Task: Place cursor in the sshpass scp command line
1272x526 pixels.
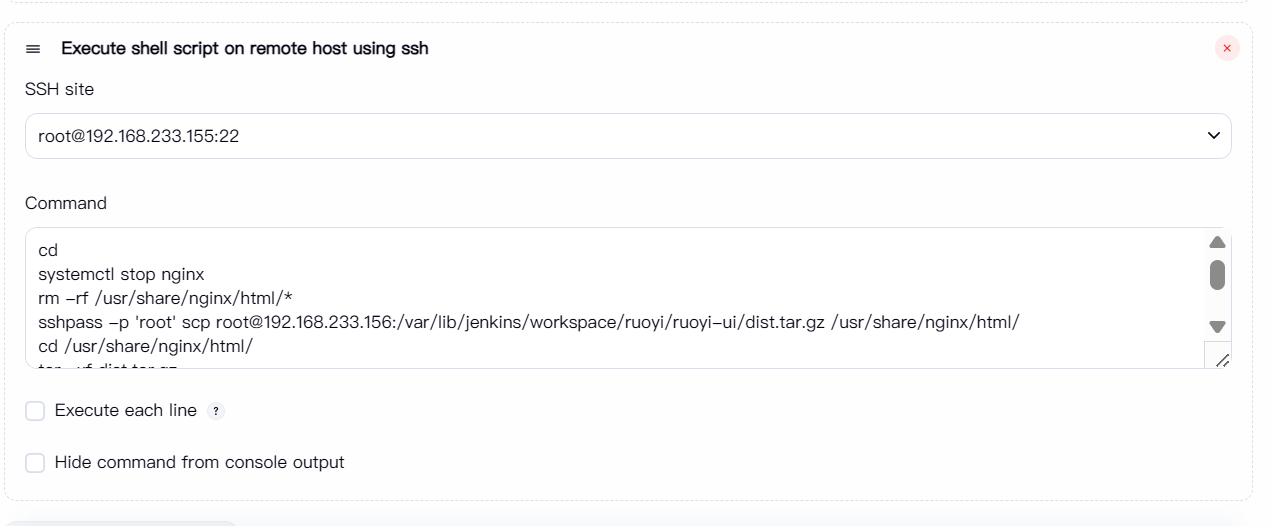Action: [x=528, y=322]
